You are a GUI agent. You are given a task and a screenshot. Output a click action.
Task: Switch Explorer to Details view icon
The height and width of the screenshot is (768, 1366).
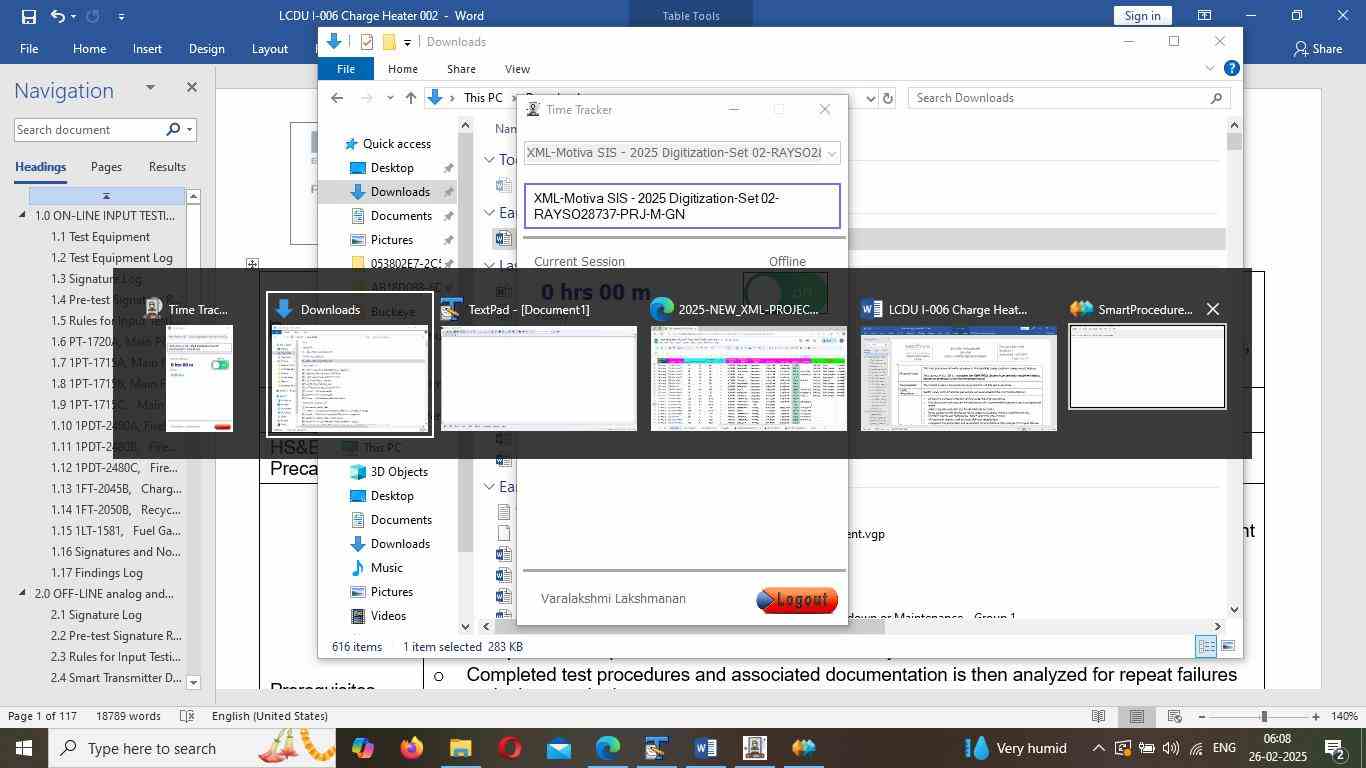click(x=1207, y=646)
